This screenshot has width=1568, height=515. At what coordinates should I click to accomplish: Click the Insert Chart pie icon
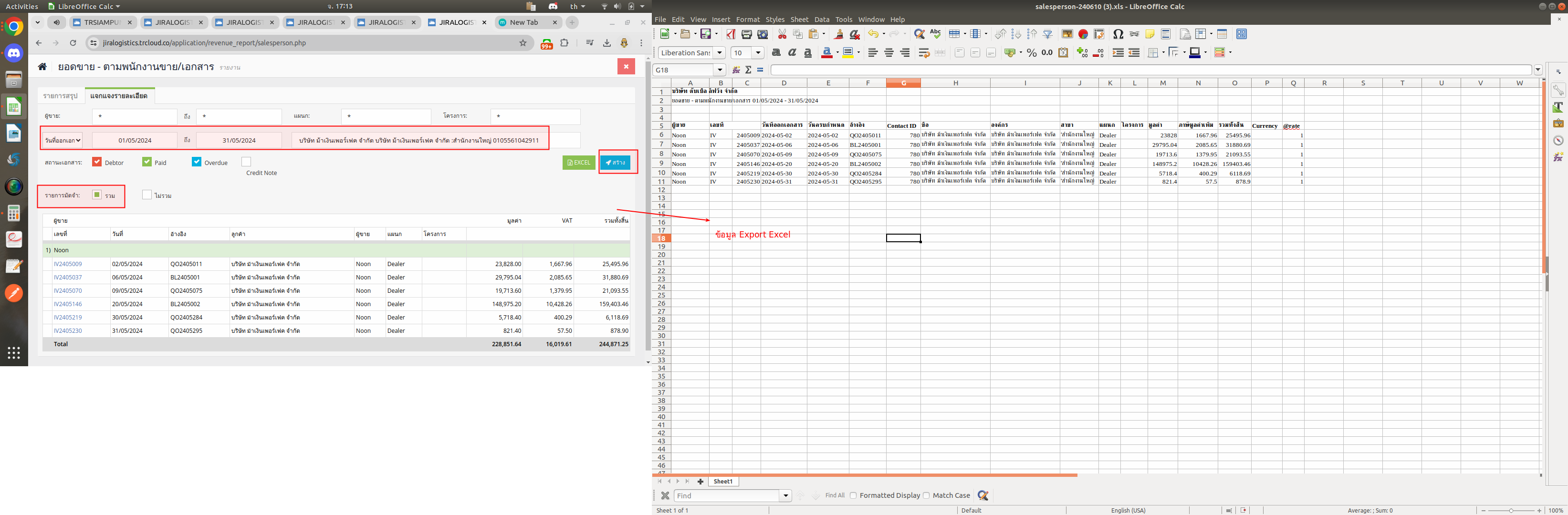[1083, 34]
